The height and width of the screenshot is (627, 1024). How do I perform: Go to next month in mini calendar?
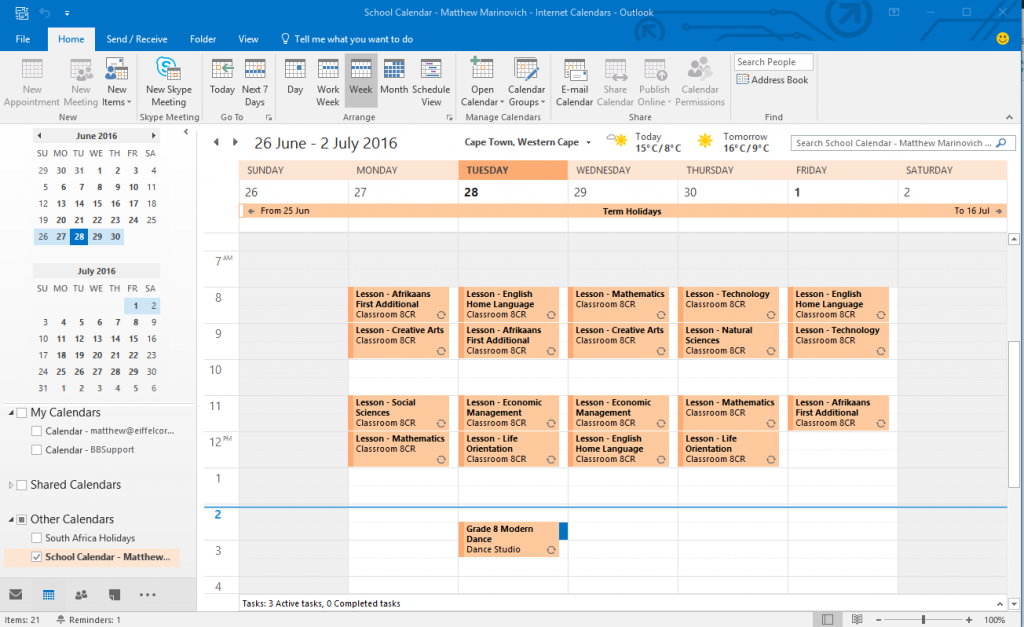(153, 136)
